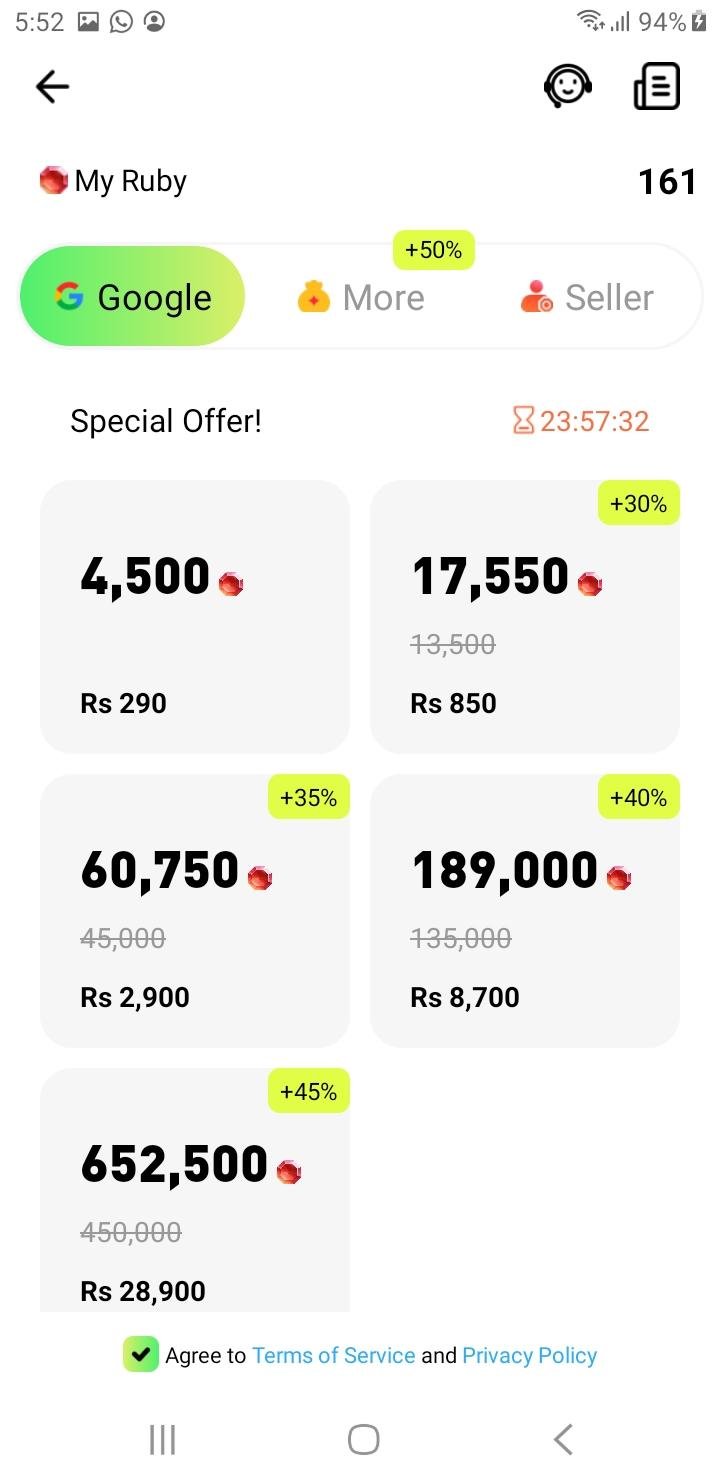The height and width of the screenshot is (1480, 720).
Task: Buy 4,500 rubies for Rs 290
Action: tap(195, 617)
